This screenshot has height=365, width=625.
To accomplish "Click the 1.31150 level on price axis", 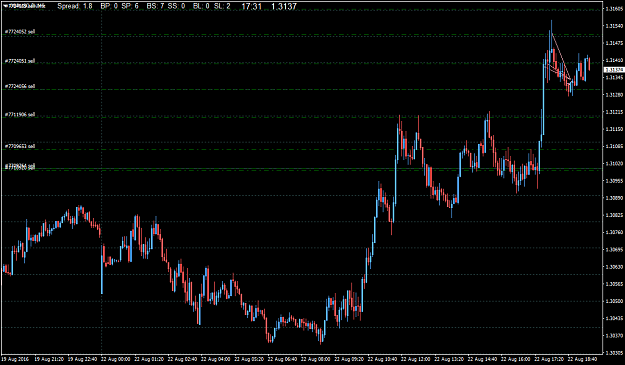I will coord(614,129).
